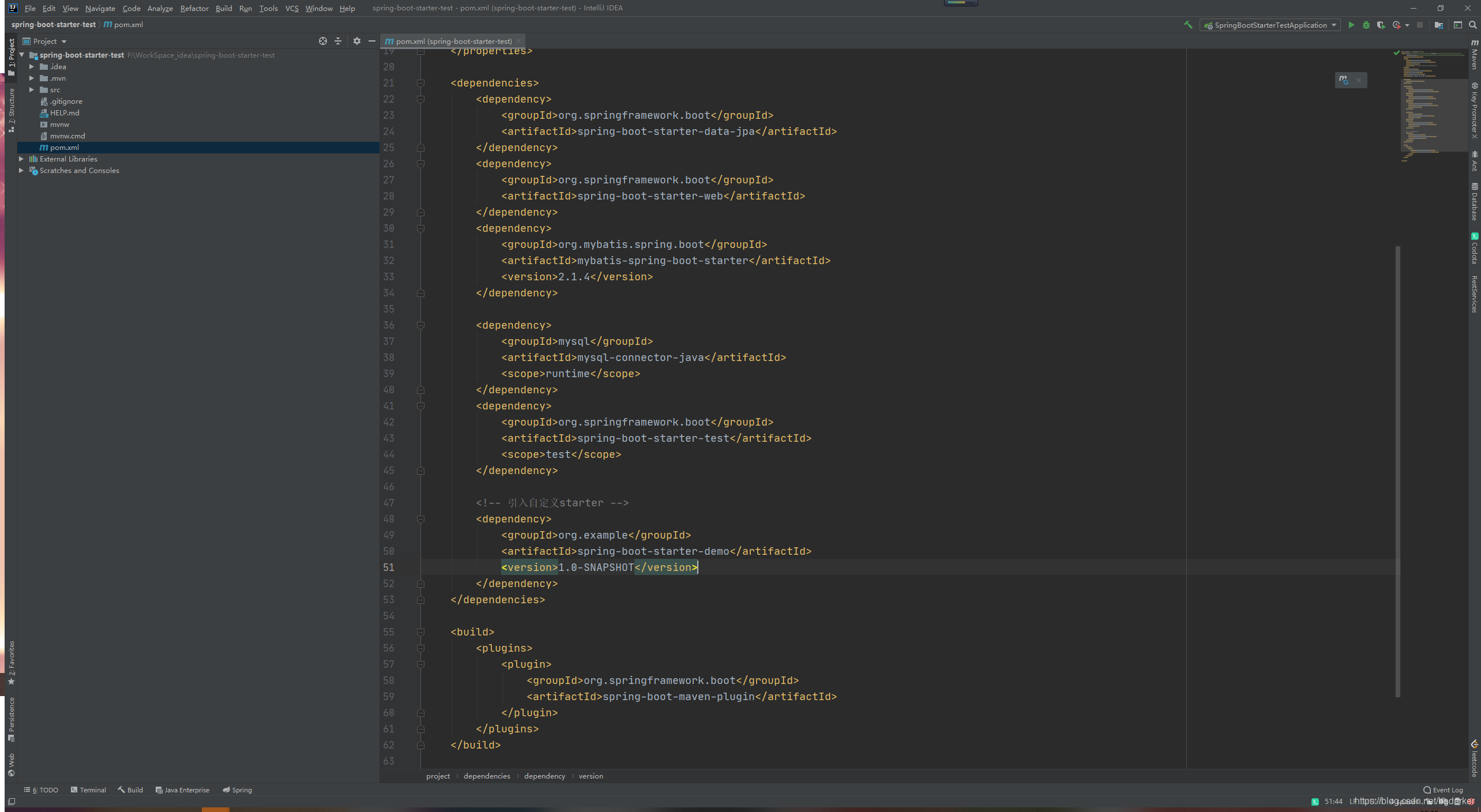
Task: Locate opened file with crosshair icon
Action: click(x=323, y=41)
